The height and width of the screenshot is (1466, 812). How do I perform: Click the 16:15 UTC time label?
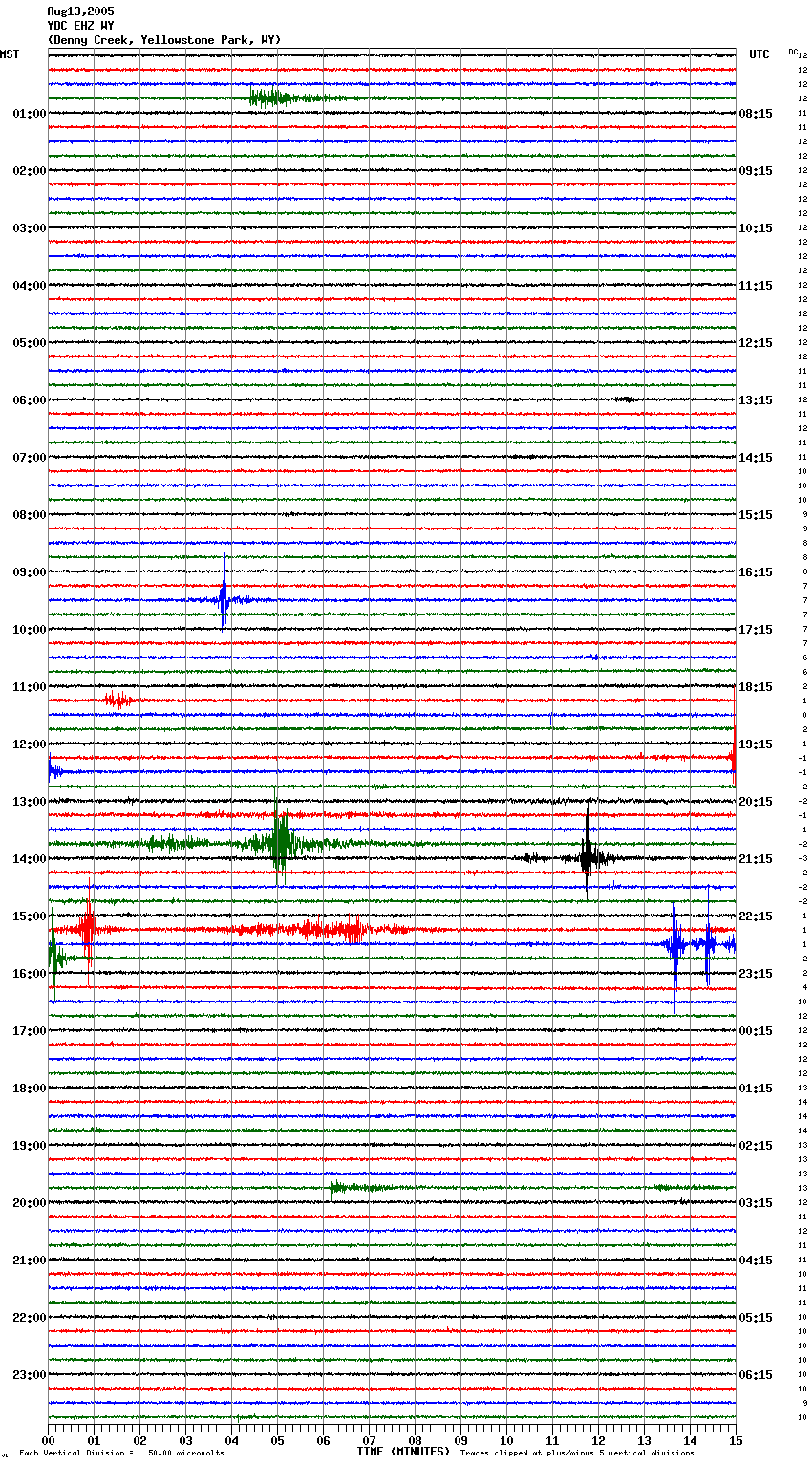point(756,572)
